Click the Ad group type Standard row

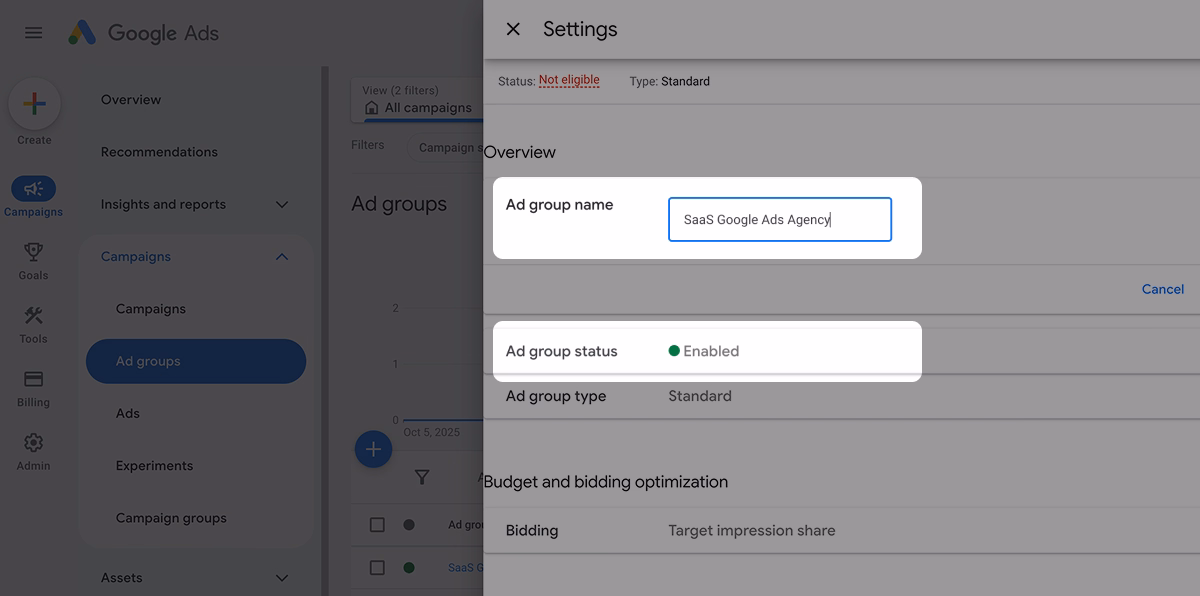[x=841, y=396]
